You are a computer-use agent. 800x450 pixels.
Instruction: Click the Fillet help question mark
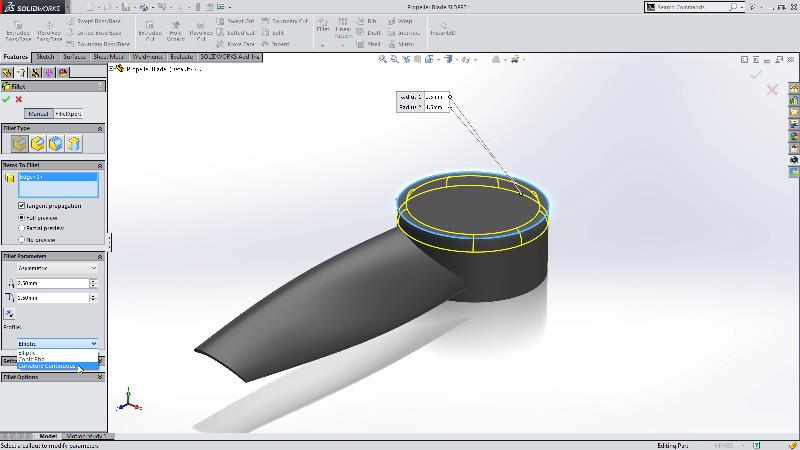coord(100,87)
